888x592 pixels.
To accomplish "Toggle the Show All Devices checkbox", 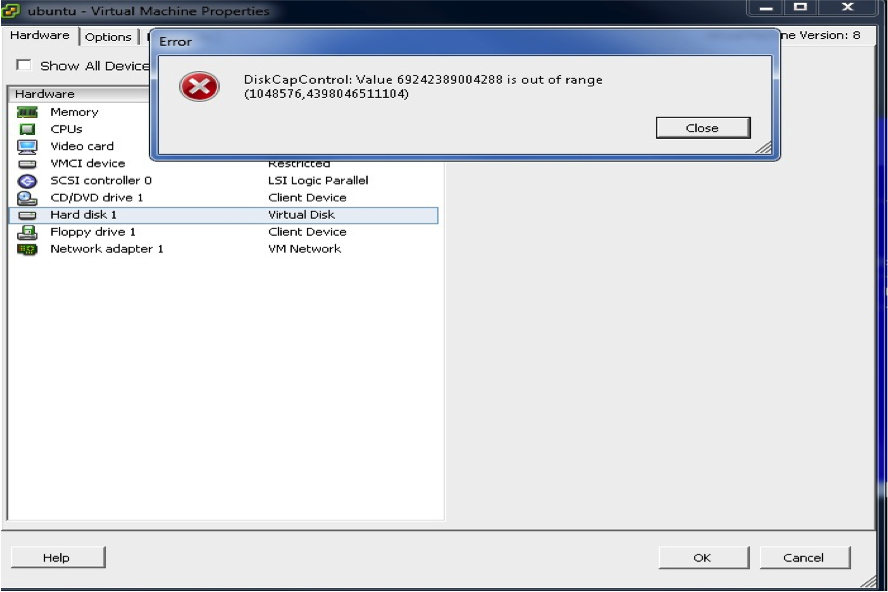I will click(x=23, y=65).
